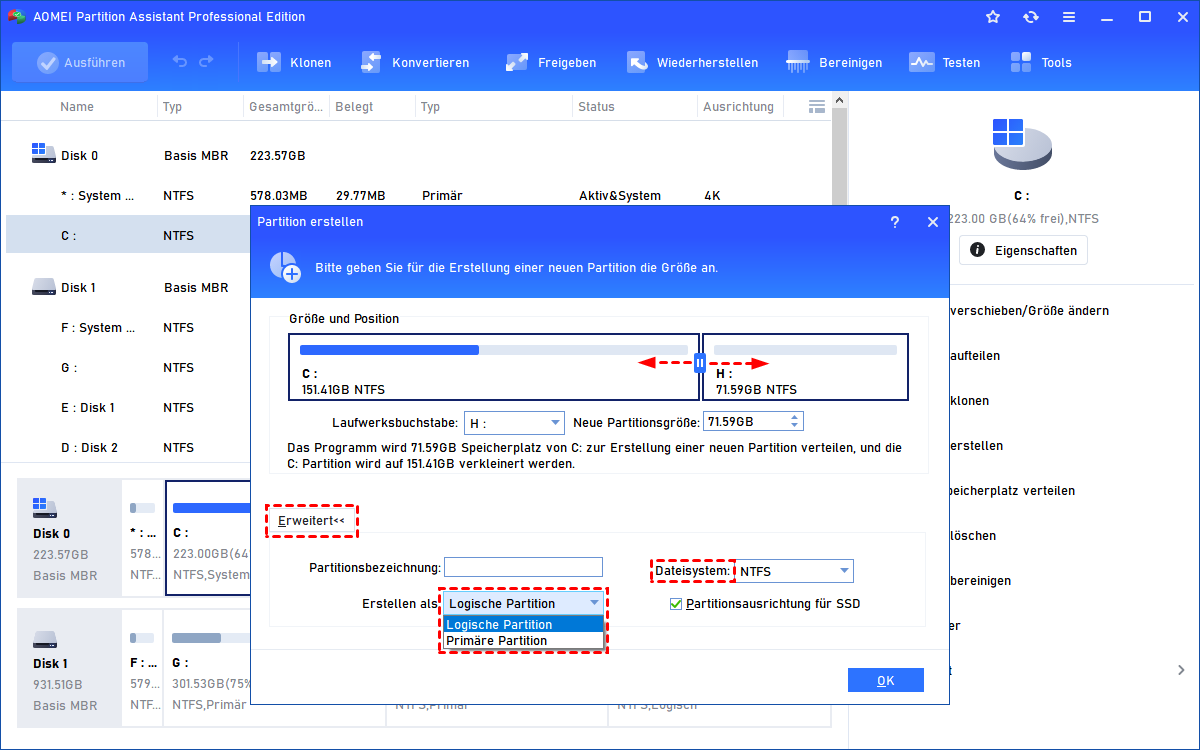Open the Klonen toolbar menu
The height and width of the screenshot is (750, 1200).
[295, 62]
